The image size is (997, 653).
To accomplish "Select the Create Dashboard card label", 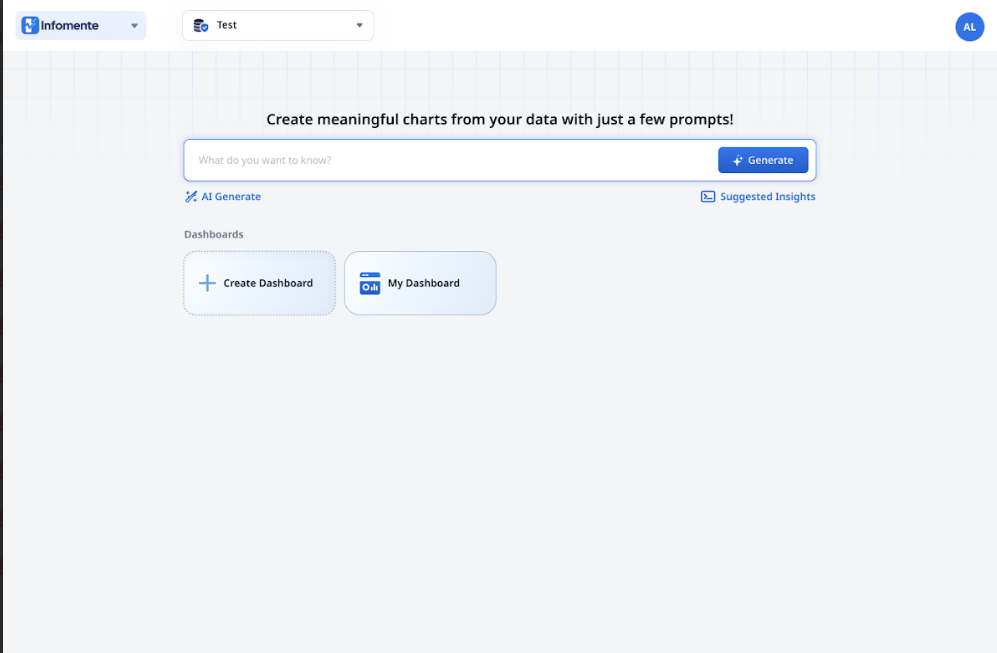I will [268, 283].
